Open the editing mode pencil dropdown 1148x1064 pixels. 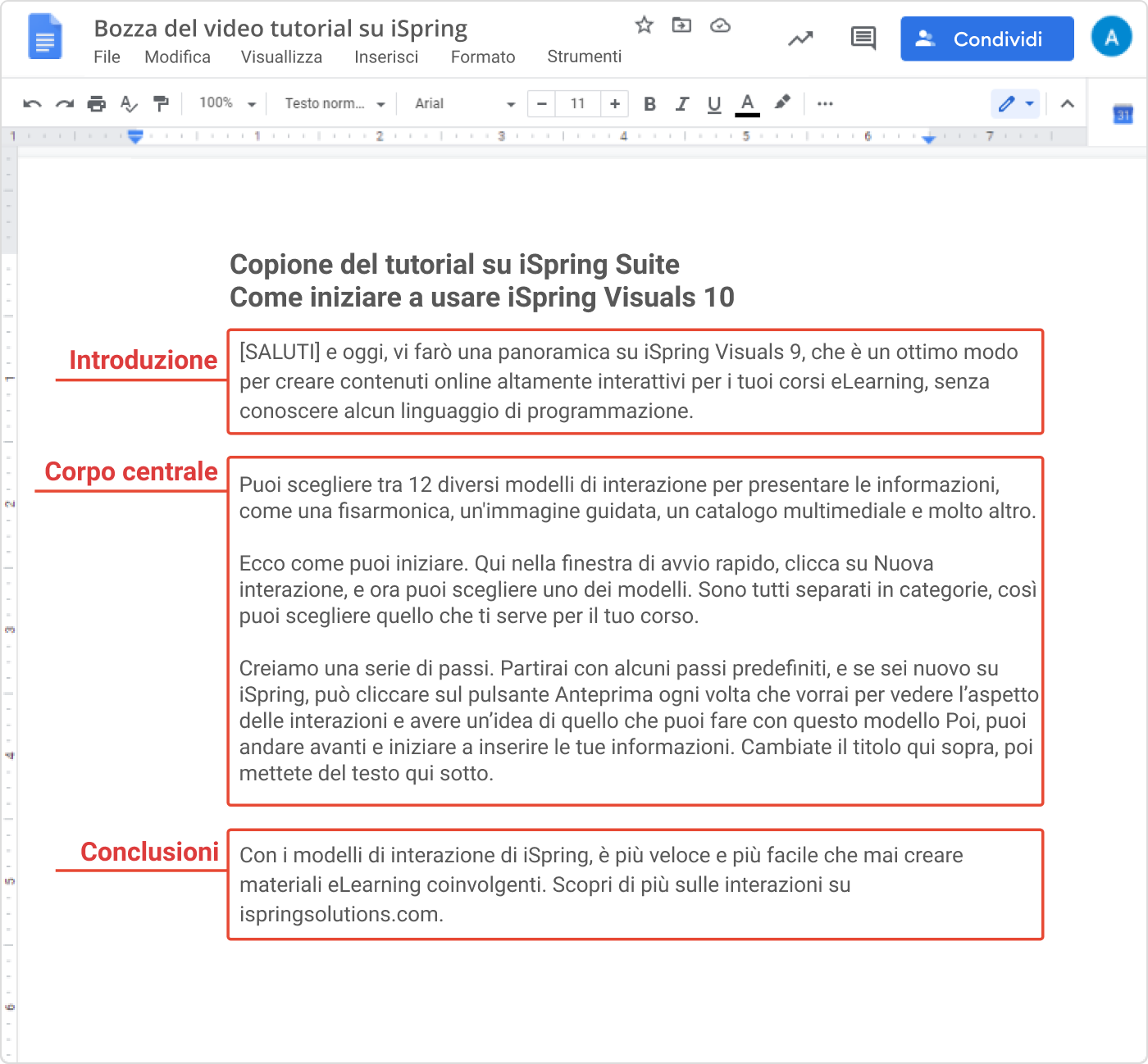[1015, 103]
